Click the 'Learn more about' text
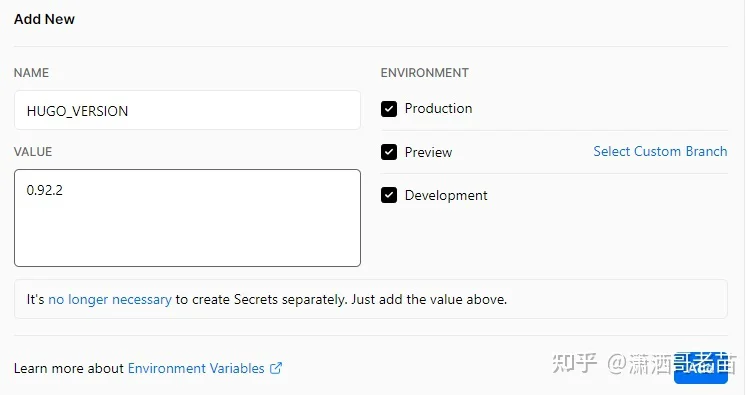This screenshot has height=395, width=756. point(69,368)
